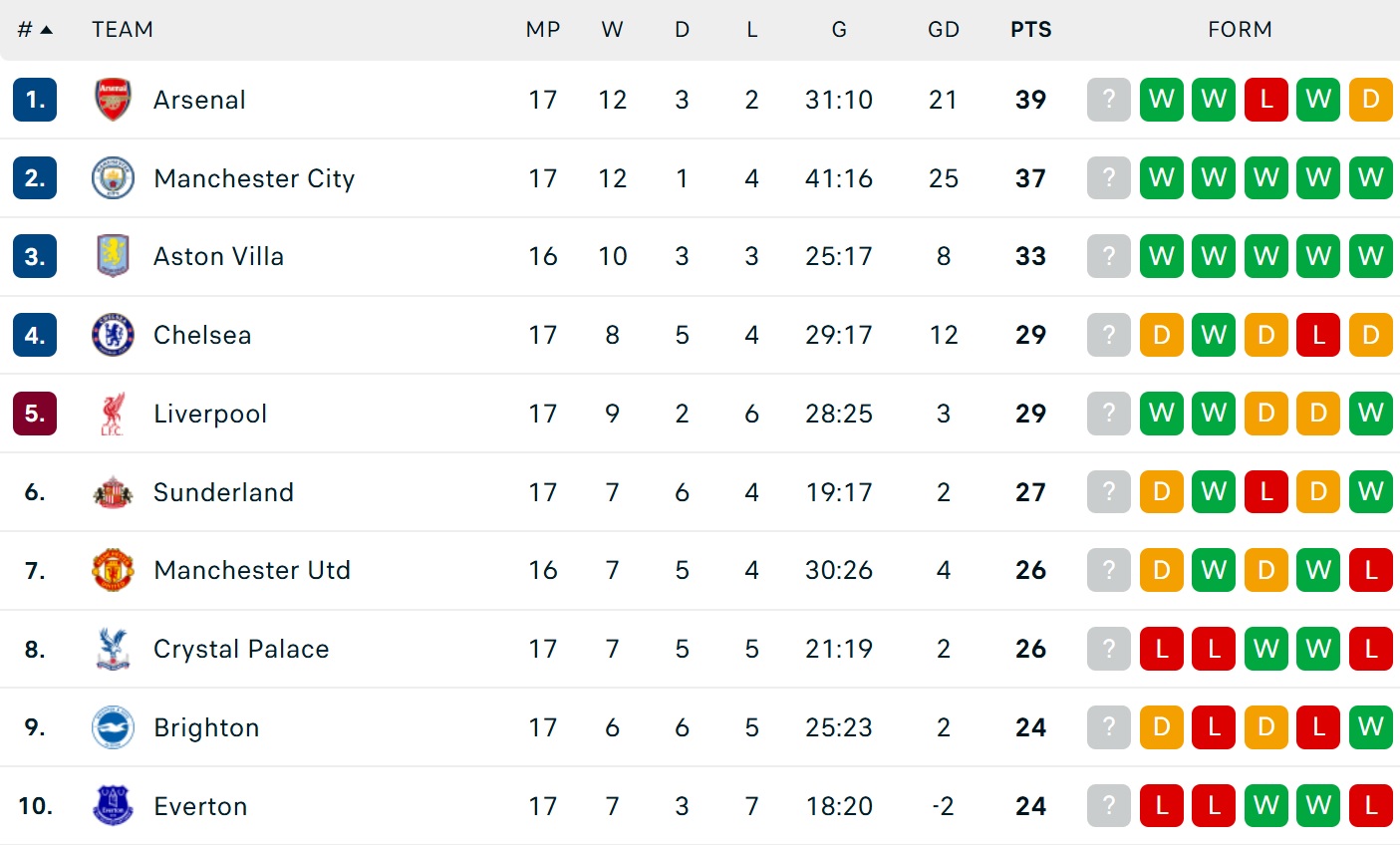Click Brighton's green W form badge
The image size is (1400, 845).
point(1370,727)
